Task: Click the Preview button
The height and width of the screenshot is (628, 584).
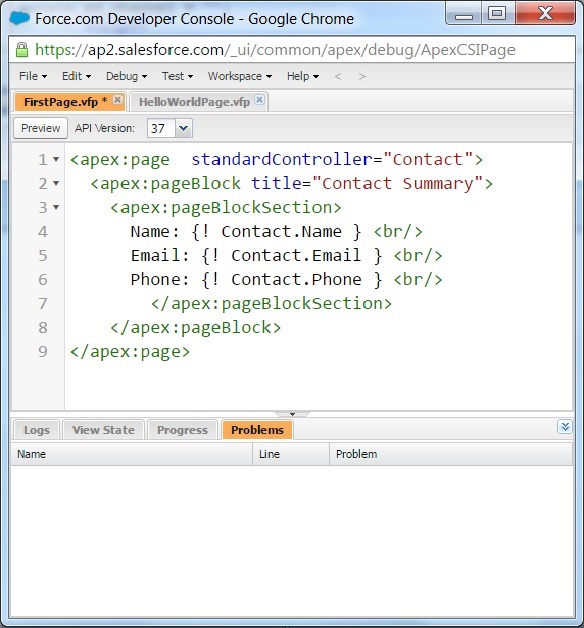Action: (x=40, y=128)
